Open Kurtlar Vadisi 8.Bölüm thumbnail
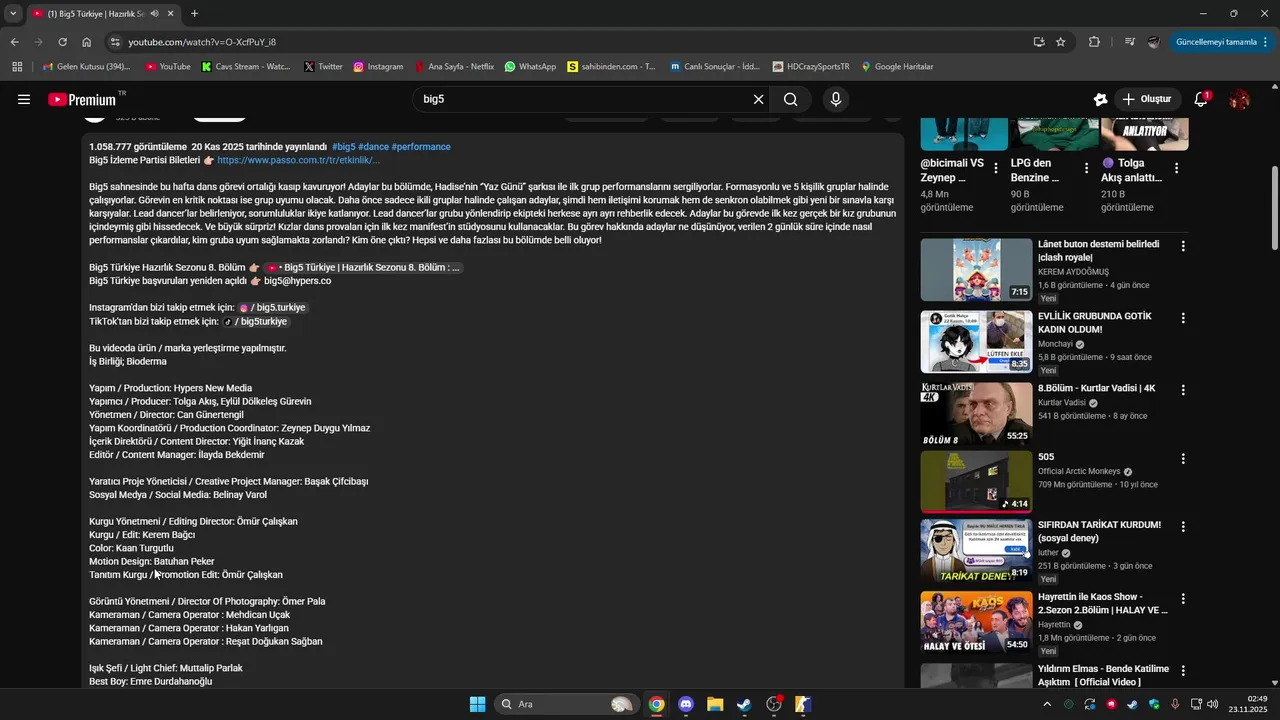The width and height of the screenshot is (1280, 720). (976, 414)
